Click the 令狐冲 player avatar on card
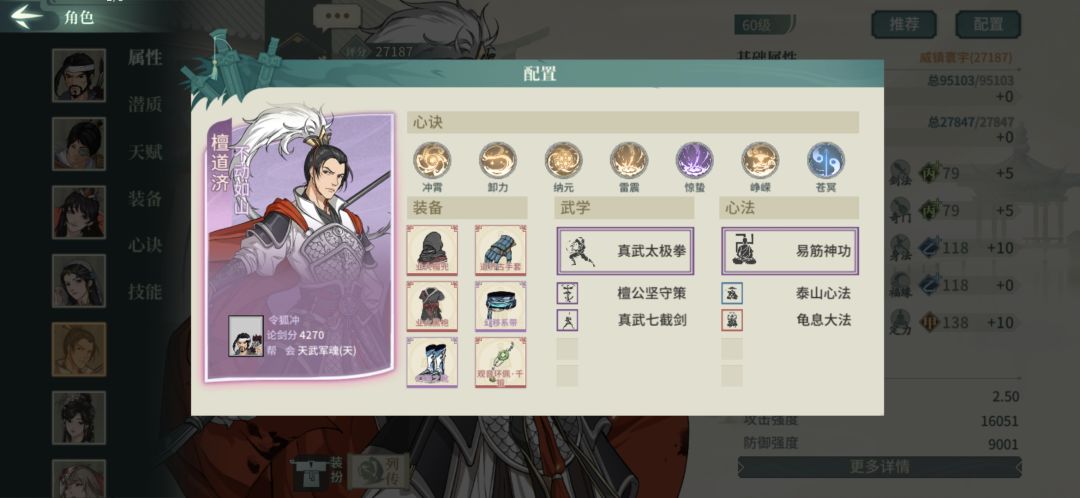 [x=246, y=336]
